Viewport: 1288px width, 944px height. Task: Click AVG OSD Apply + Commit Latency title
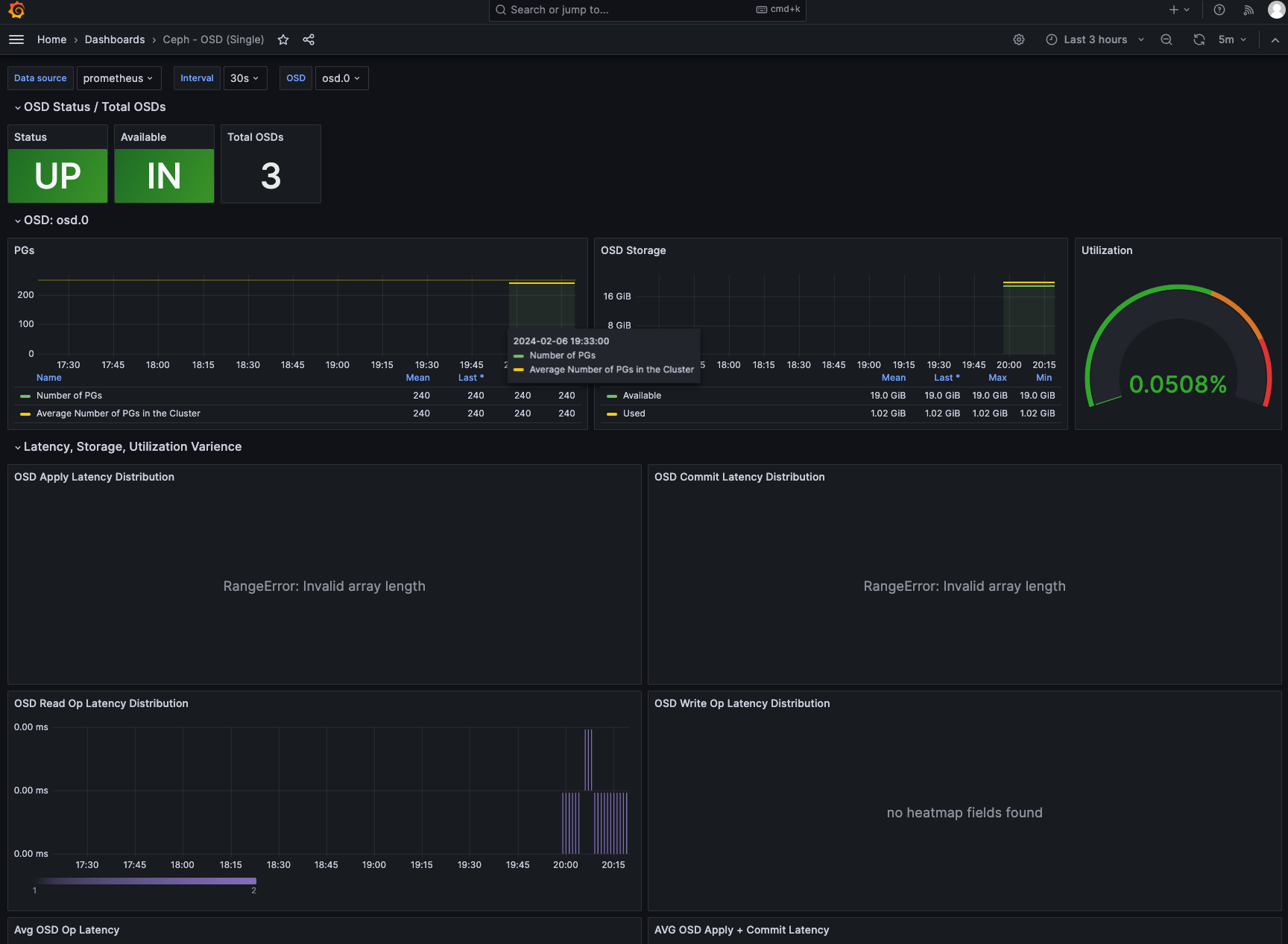pyautogui.click(x=742, y=930)
